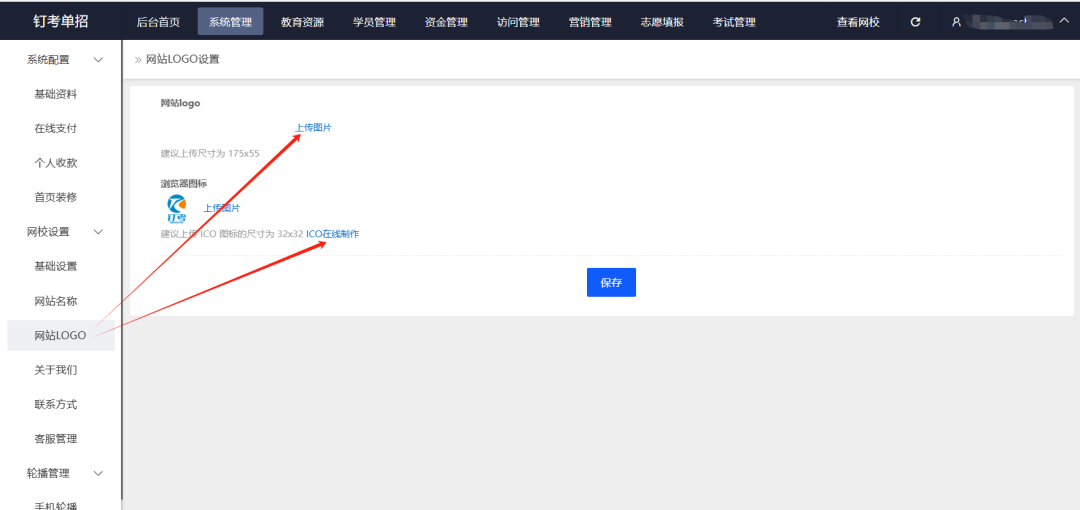Select 在线支付 in the sidebar
This screenshot has width=1080, height=510.
coord(56,128)
